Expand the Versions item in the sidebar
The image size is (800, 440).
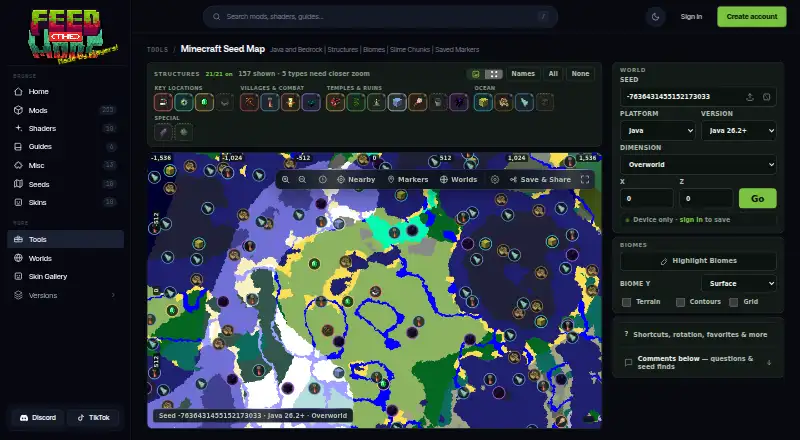(x=65, y=296)
